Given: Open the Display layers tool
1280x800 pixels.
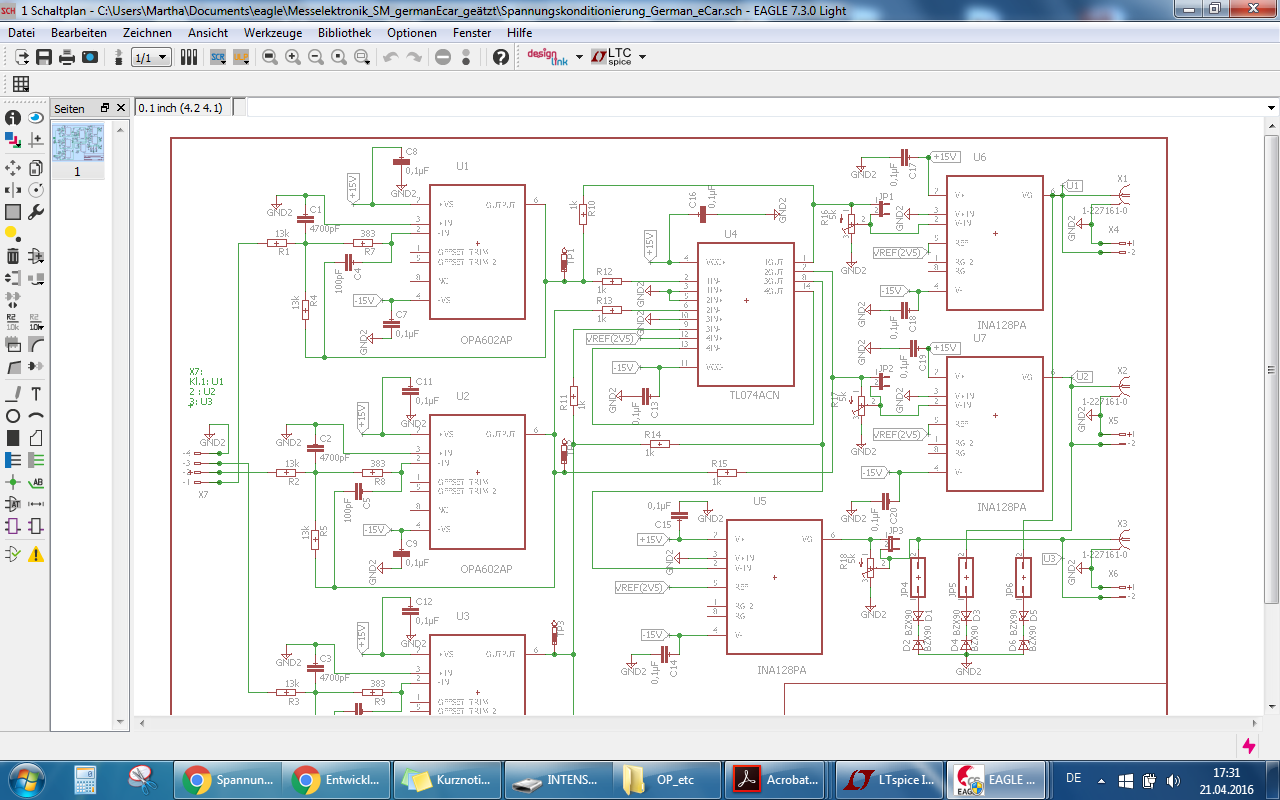Looking at the screenshot, I should [x=13, y=141].
